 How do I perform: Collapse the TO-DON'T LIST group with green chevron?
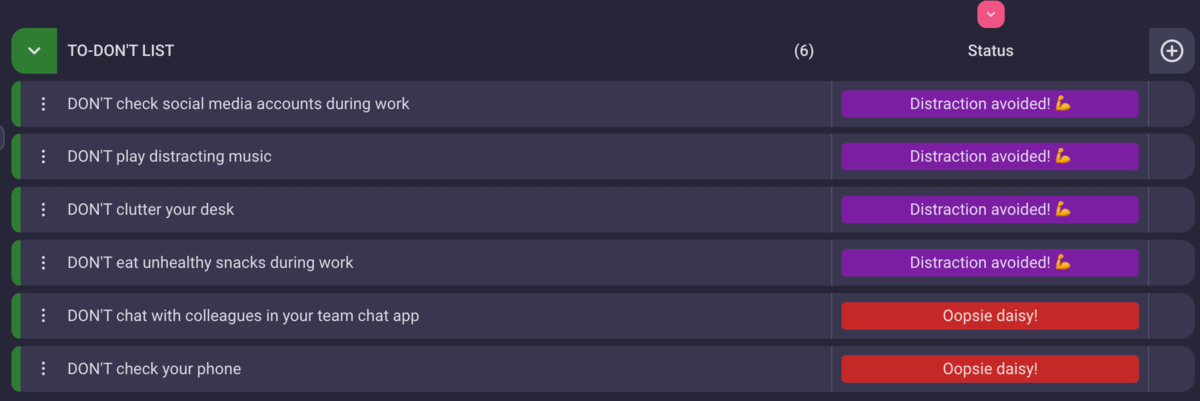point(34,51)
